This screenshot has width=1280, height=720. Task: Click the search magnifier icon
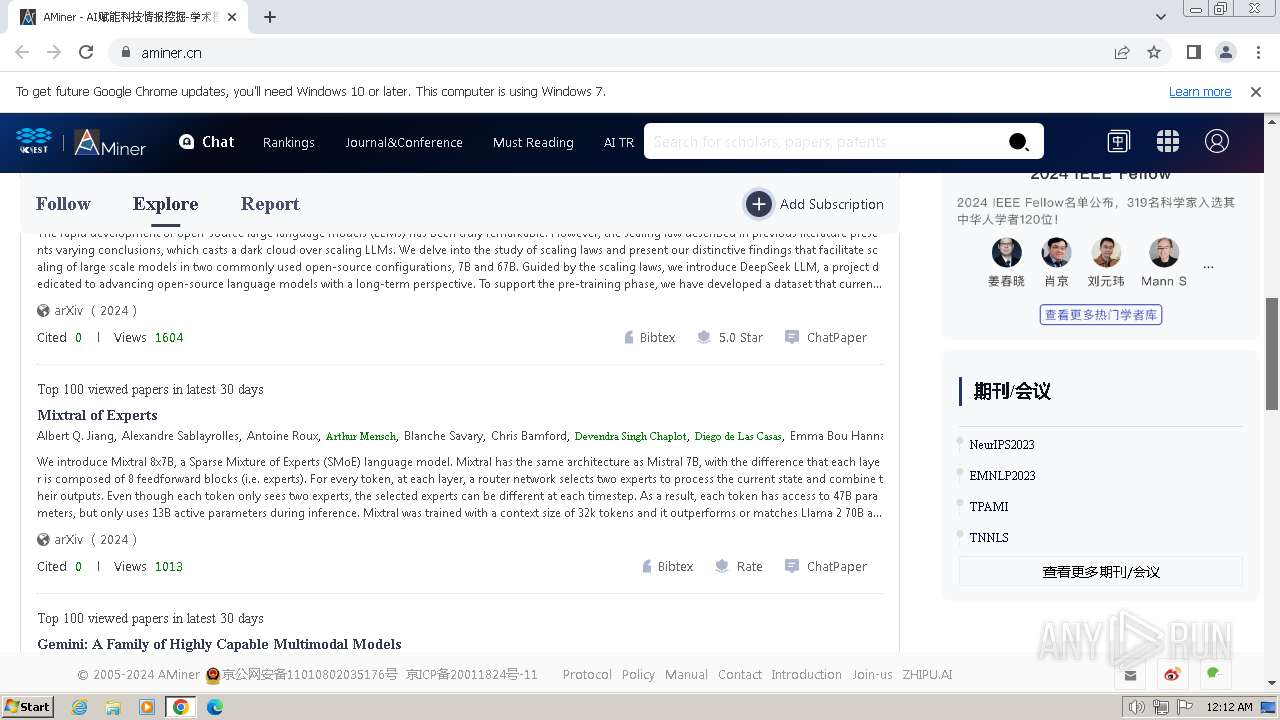click(1018, 142)
